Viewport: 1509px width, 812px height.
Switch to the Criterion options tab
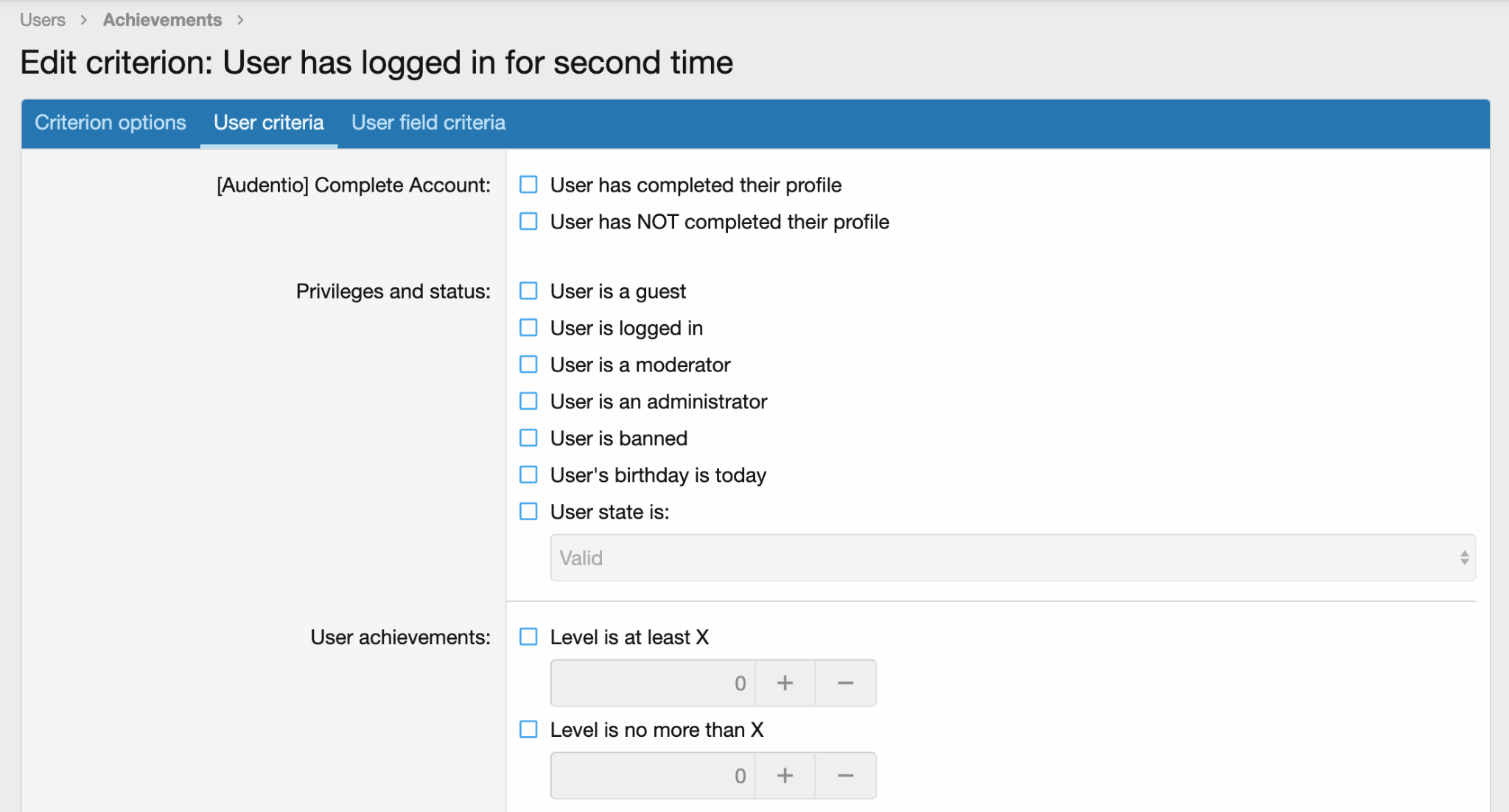click(x=111, y=122)
